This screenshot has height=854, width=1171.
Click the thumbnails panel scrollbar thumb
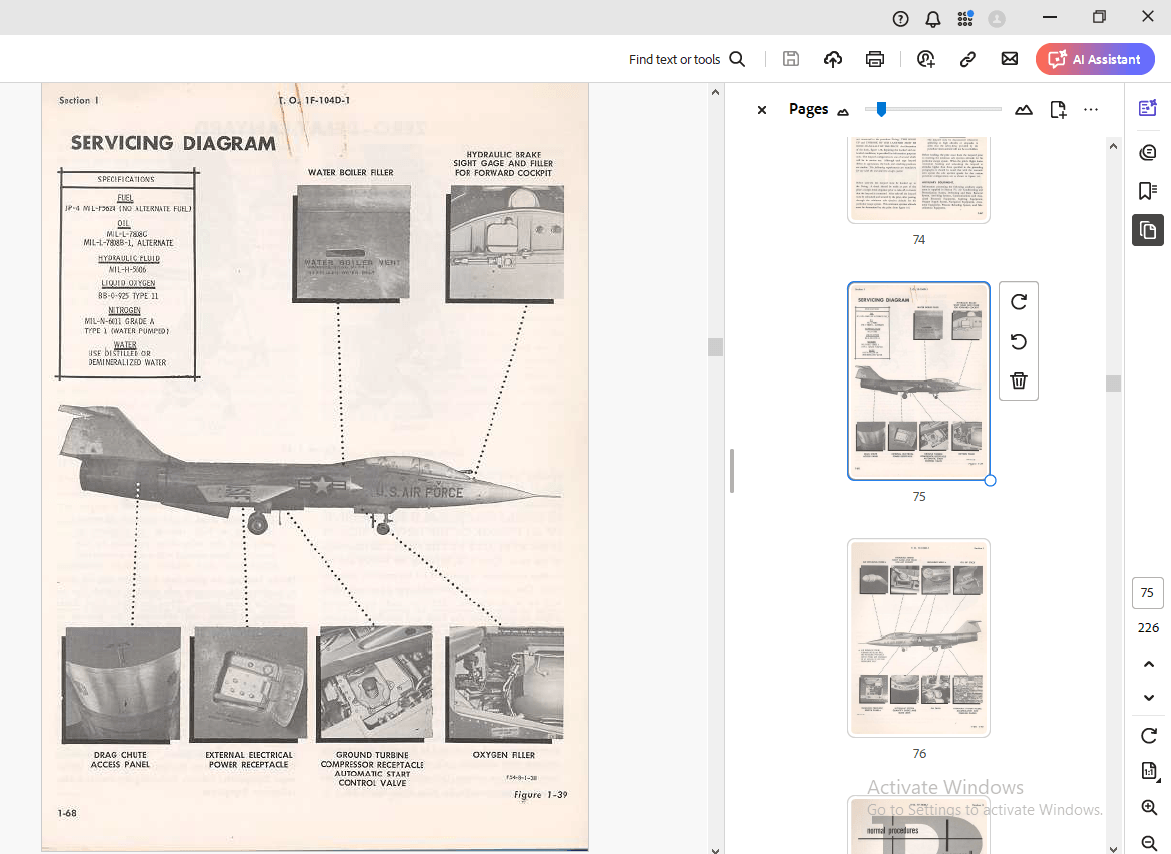click(x=1113, y=383)
